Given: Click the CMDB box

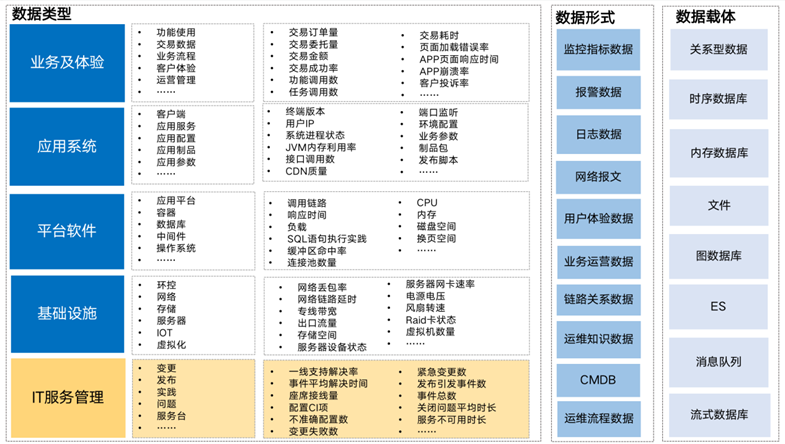Looking at the screenshot, I should tap(598, 379).
